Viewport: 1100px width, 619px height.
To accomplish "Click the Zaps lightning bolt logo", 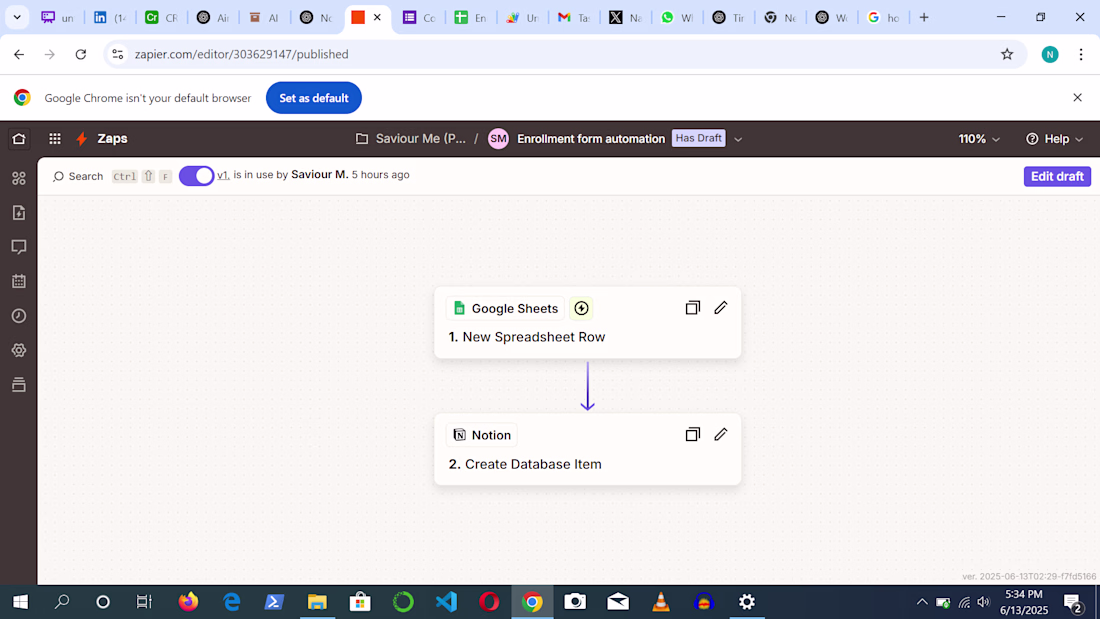I will pos(81,139).
